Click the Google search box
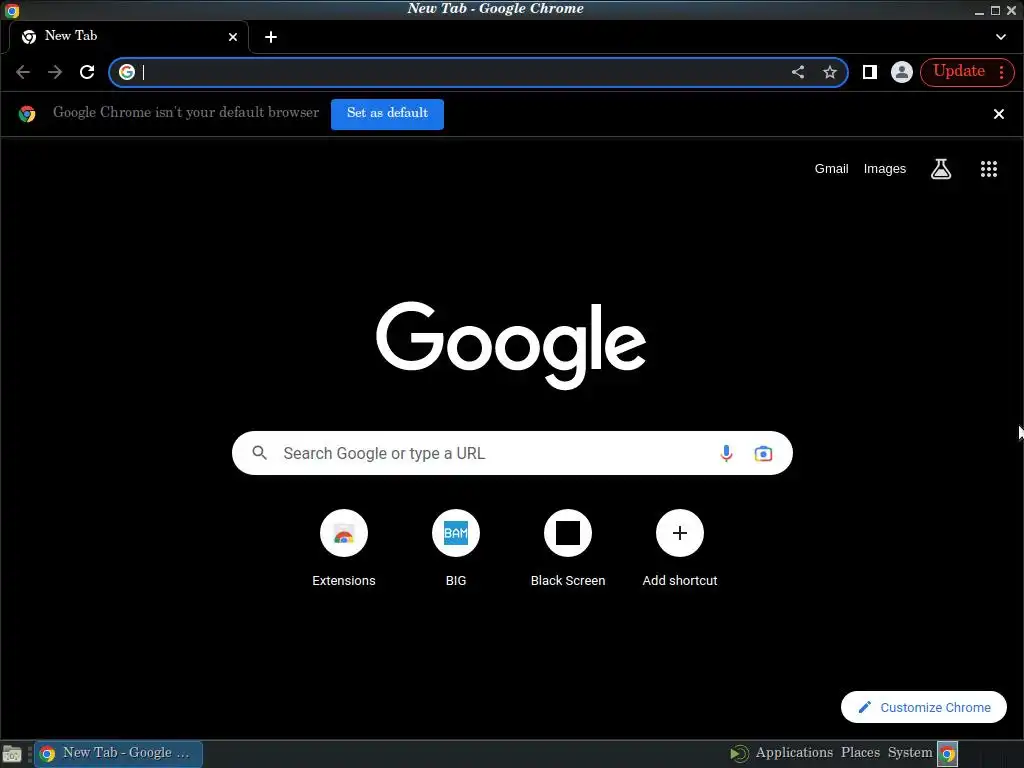This screenshot has width=1024, height=768. click(x=512, y=453)
